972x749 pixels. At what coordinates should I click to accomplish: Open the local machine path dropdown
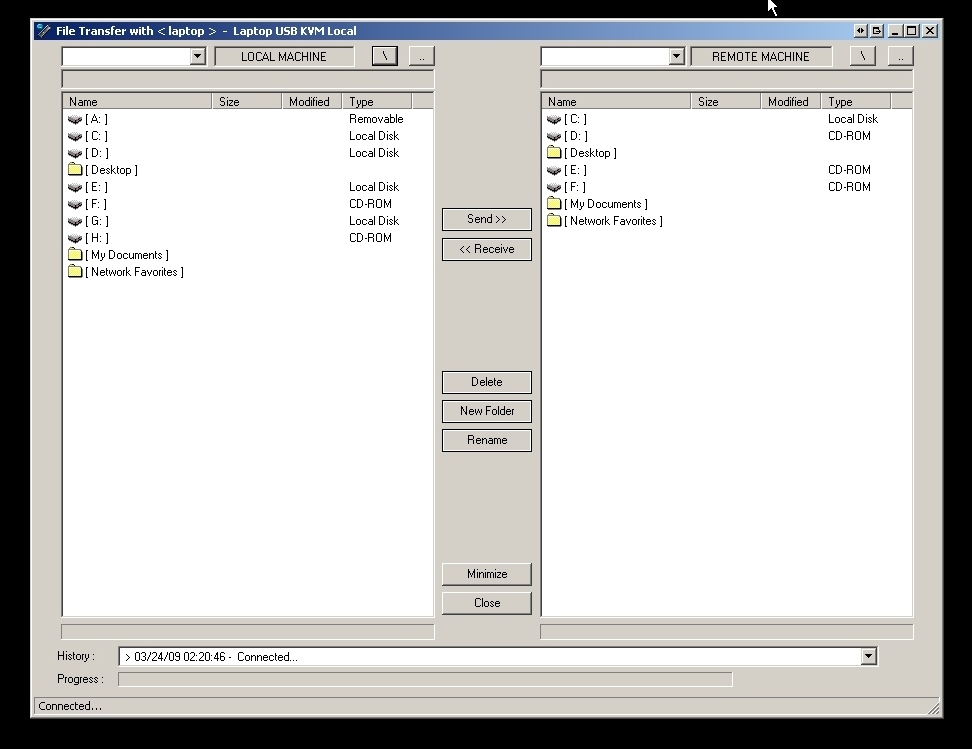[197, 56]
